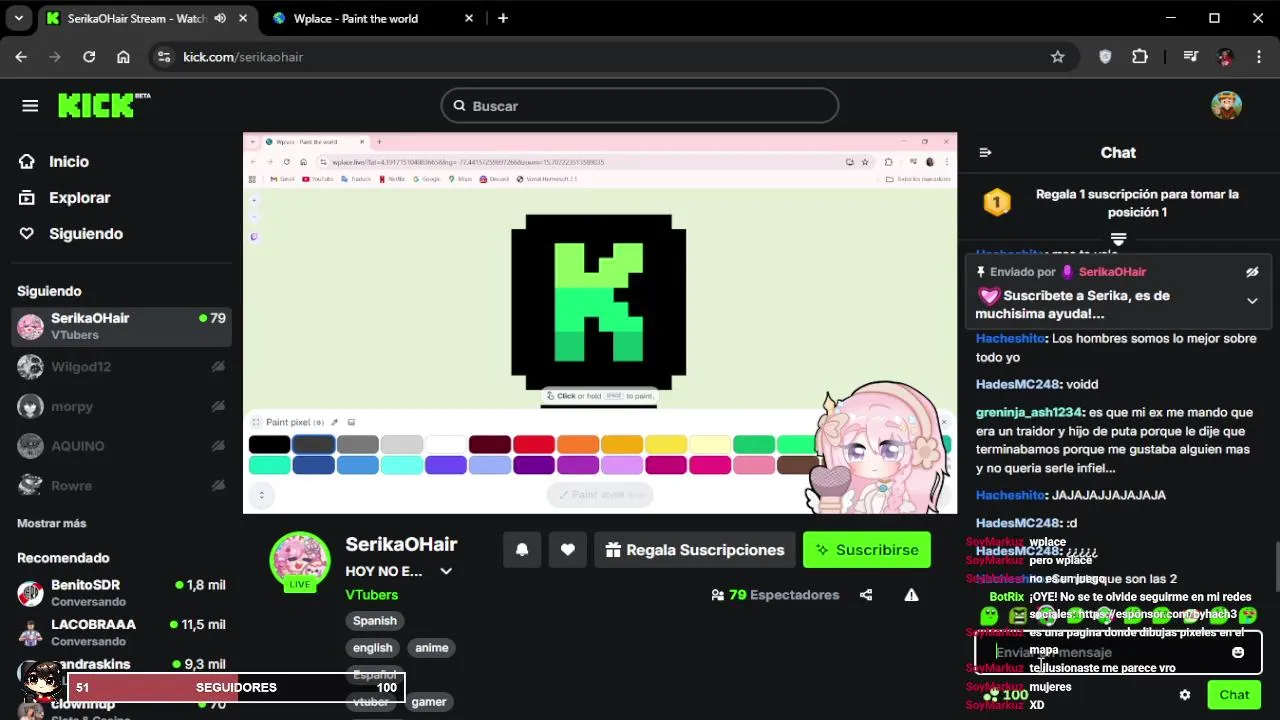Open the Chrome three-dot menu
1280x720 pixels.
1258,57
